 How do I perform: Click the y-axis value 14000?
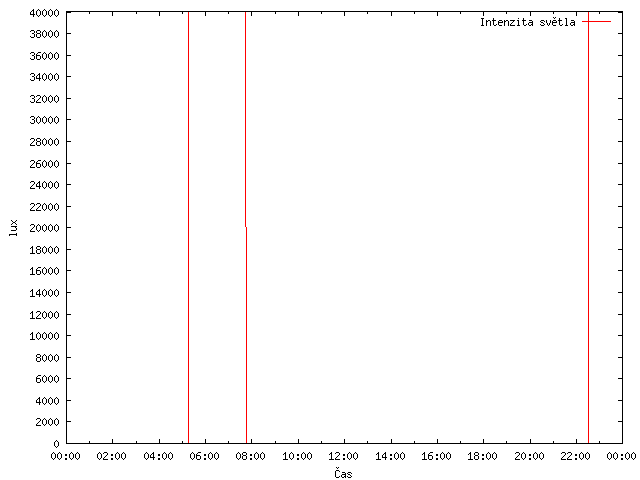(x=44, y=293)
